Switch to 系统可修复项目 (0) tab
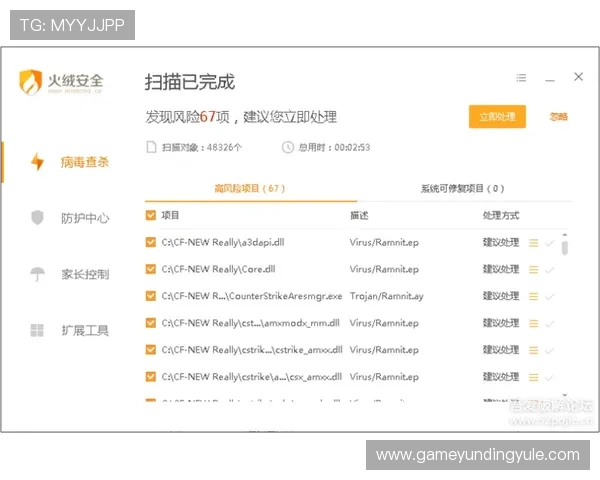The width and height of the screenshot is (600, 480). coord(463,188)
